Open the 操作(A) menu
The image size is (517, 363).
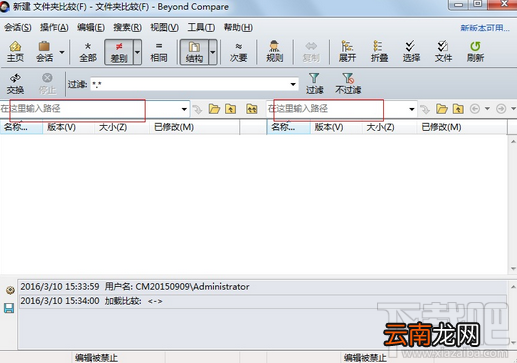54,27
